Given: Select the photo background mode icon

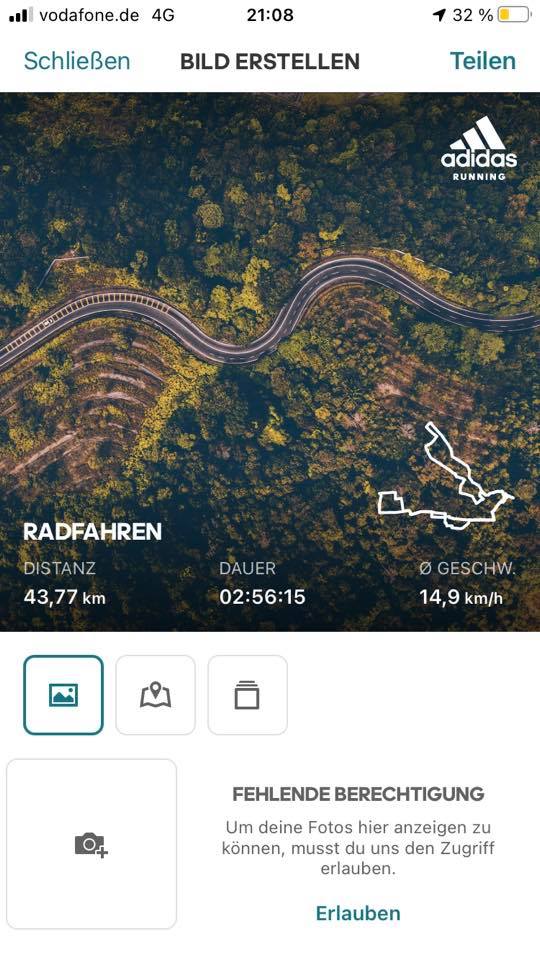Looking at the screenshot, I should 64,695.
